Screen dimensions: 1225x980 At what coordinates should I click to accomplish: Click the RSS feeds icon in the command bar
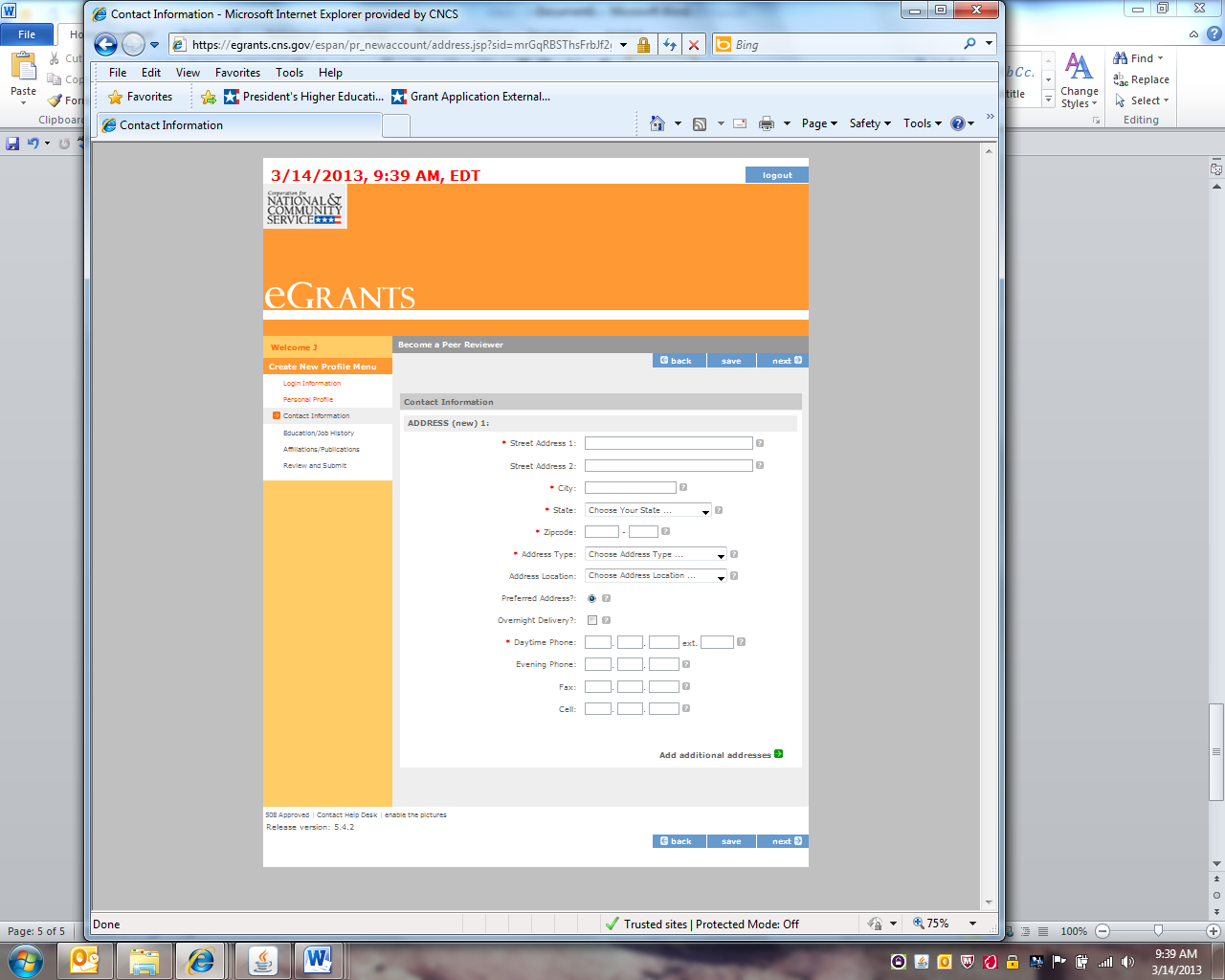pyautogui.click(x=700, y=123)
